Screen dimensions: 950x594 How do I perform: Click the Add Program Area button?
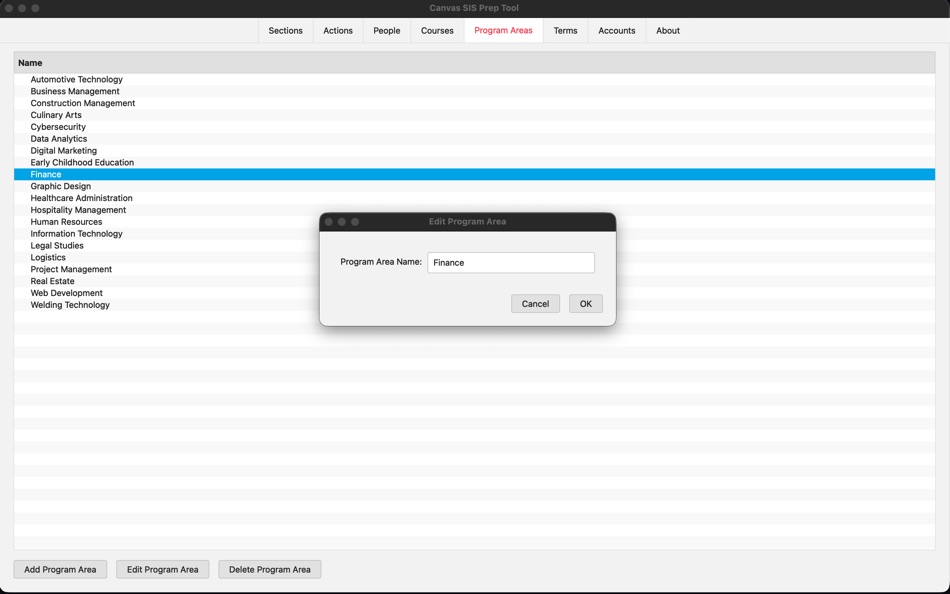(x=60, y=569)
